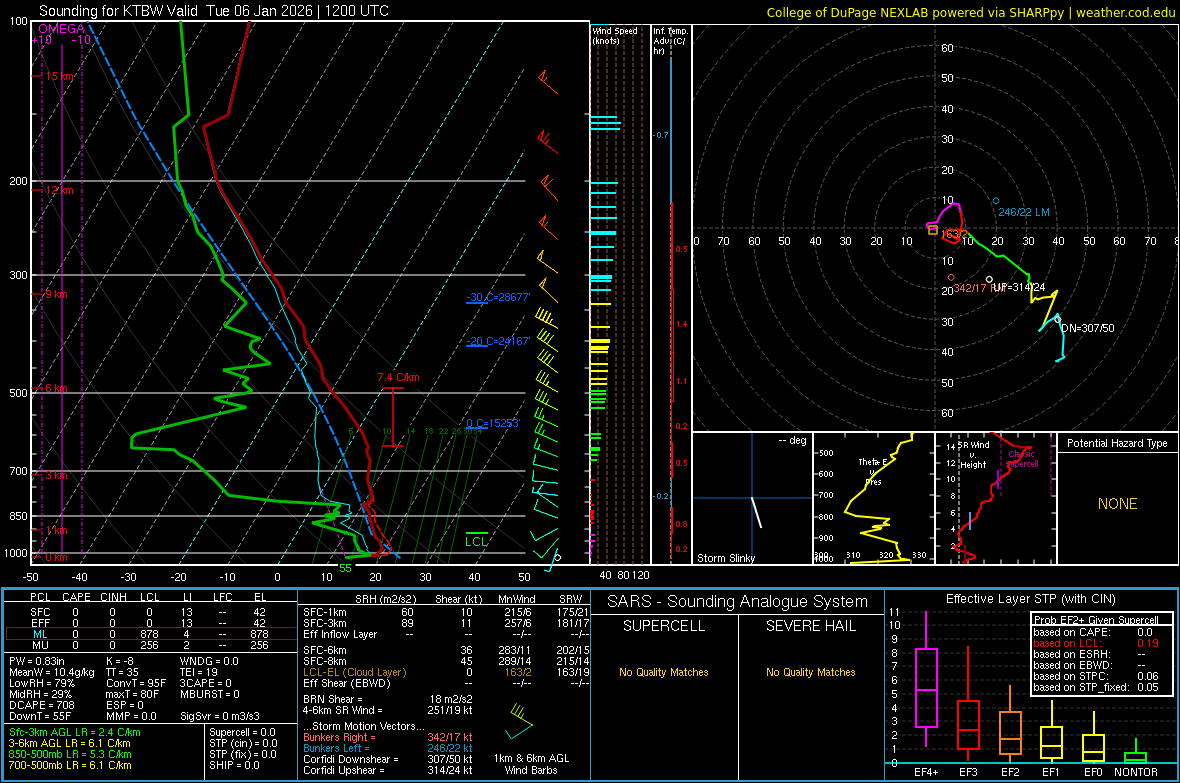Select the 'LCL-EL (Cloud Layer)' row
The image size is (1180, 783).
(446, 672)
